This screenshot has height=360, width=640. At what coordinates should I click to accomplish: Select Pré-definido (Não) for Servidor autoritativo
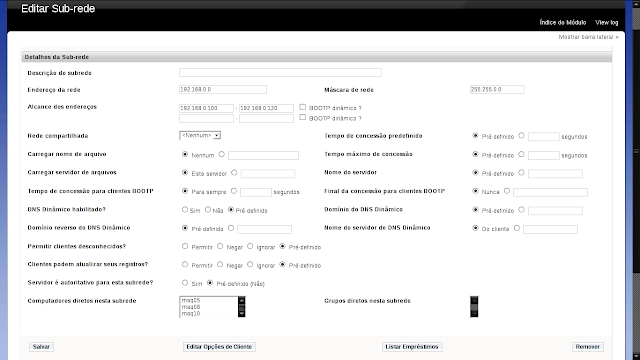210,282
